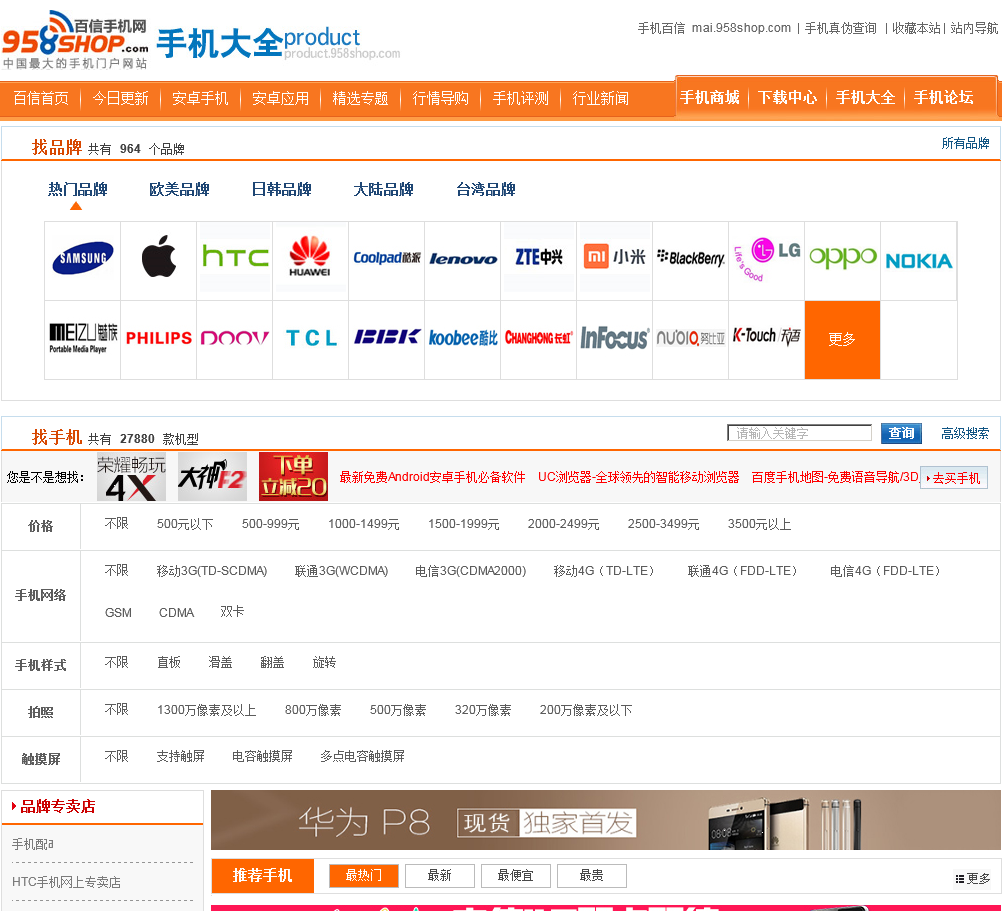Go to 下载中心 navigation item
The height and width of the screenshot is (911, 1002).
click(x=787, y=97)
